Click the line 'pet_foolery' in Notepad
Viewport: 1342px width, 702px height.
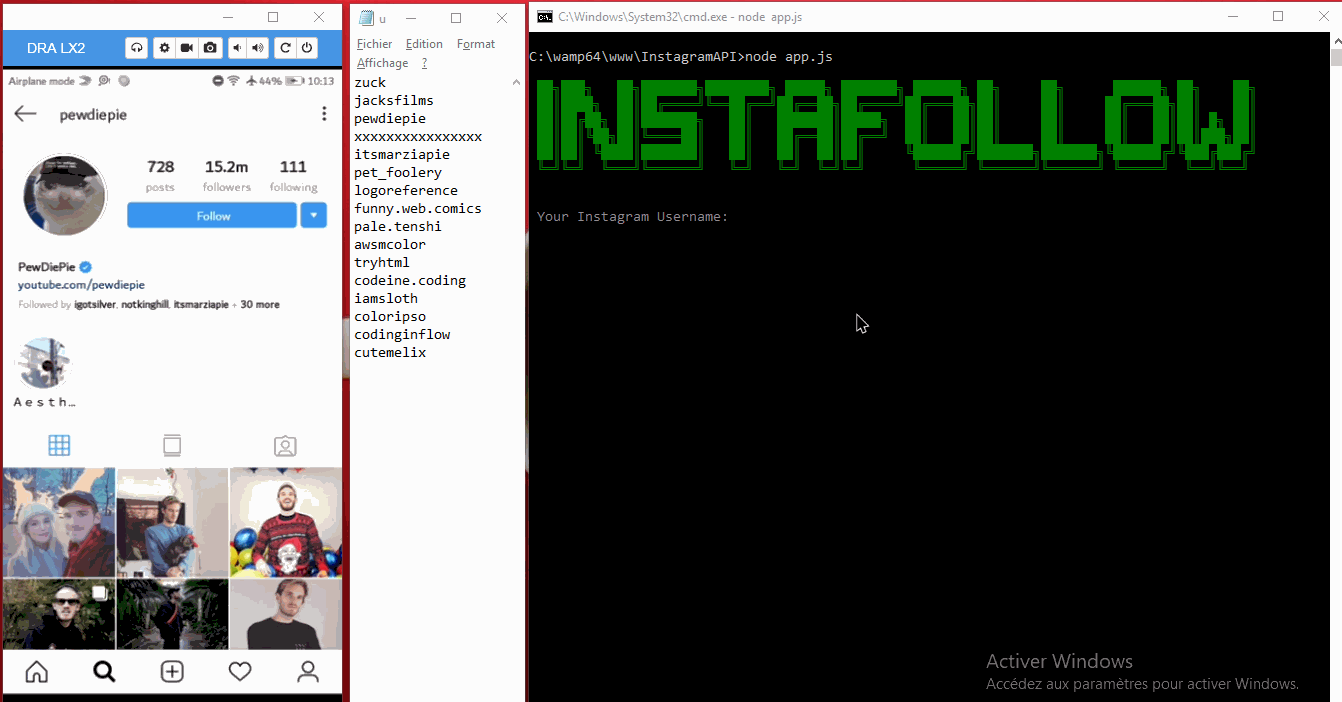tap(398, 173)
